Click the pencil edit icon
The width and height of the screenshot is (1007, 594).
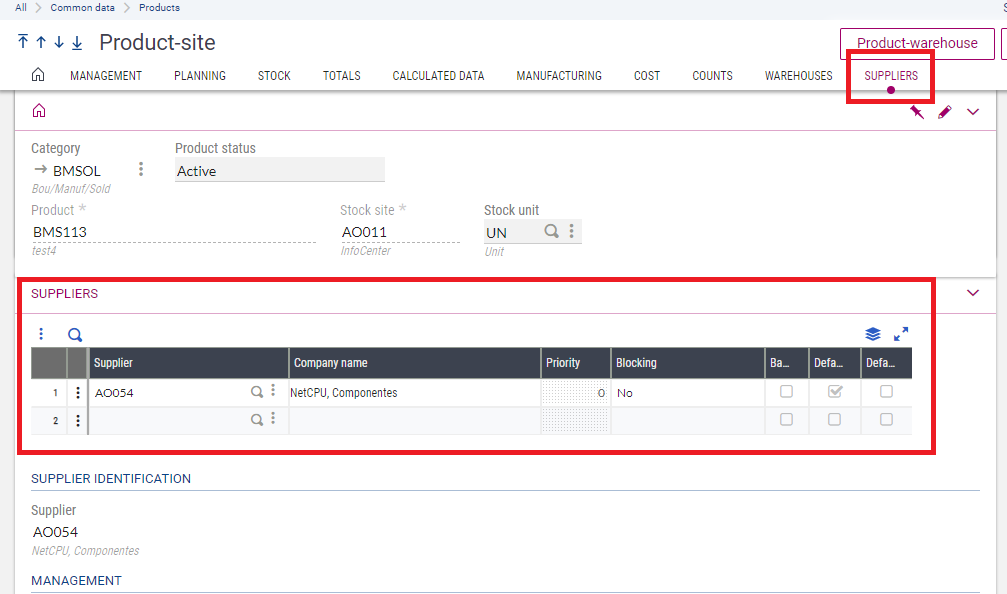point(944,112)
